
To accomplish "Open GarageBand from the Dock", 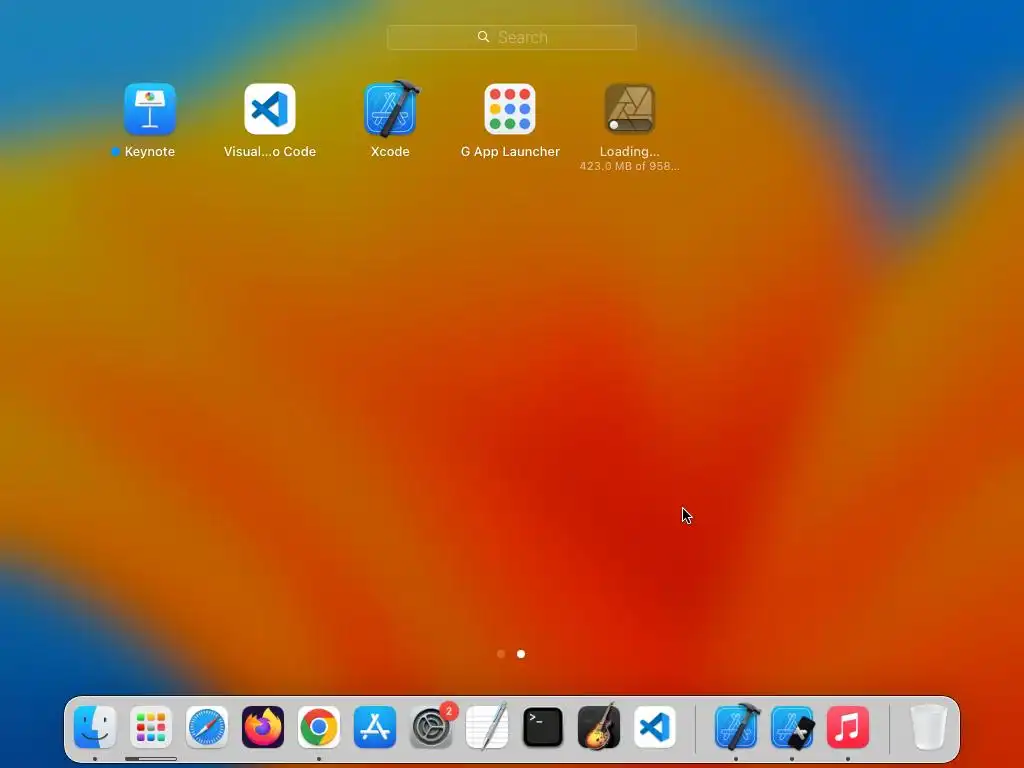I will [599, 727].
